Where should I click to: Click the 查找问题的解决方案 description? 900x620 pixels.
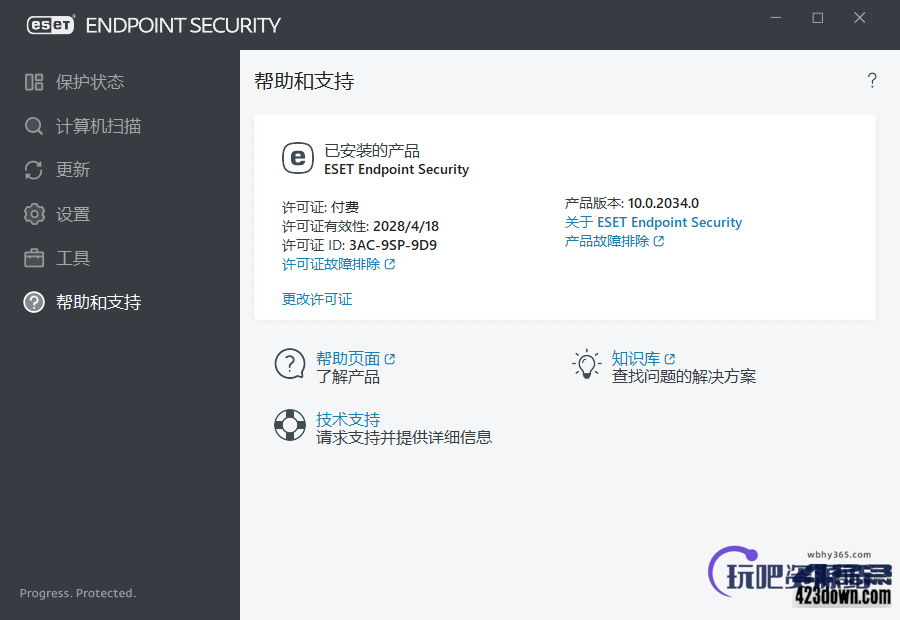[x=684, y=377]
